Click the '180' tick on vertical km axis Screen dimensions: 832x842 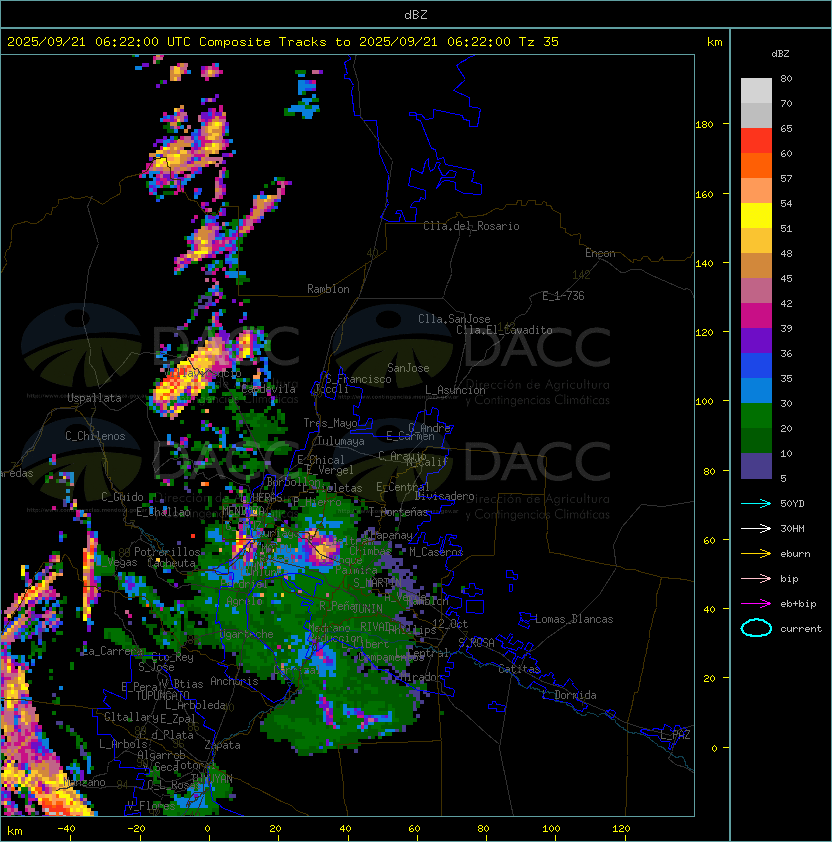pyautogui.click(x=704, y=125)
